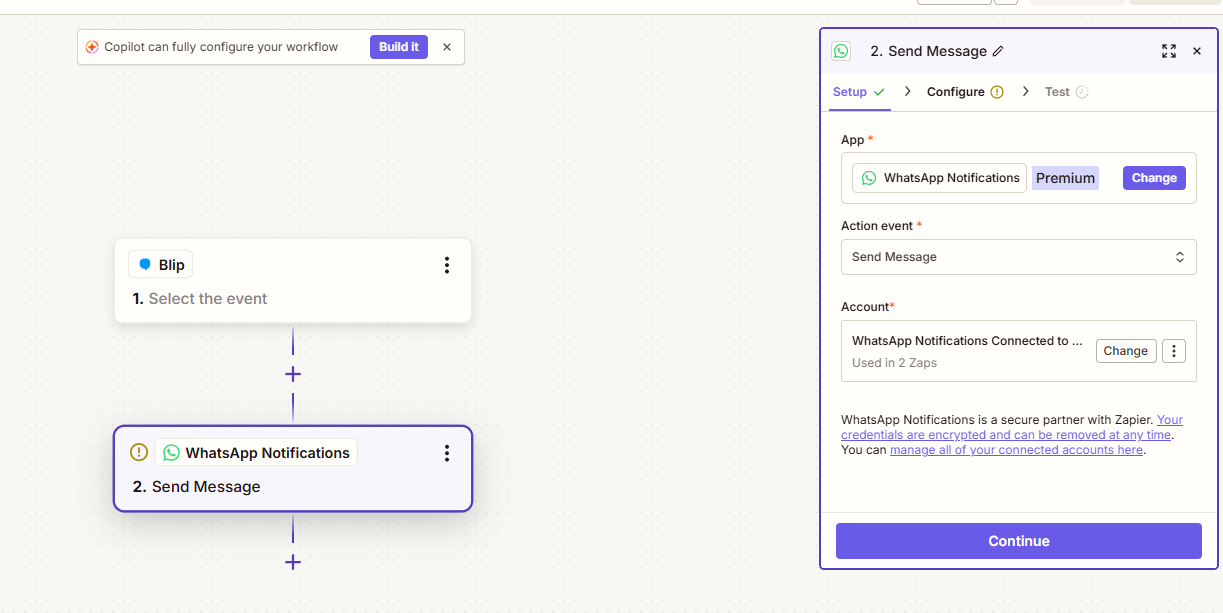Click the Premium badge
The height and width of the screenshot is (613, 1223).
(1065, 178)
